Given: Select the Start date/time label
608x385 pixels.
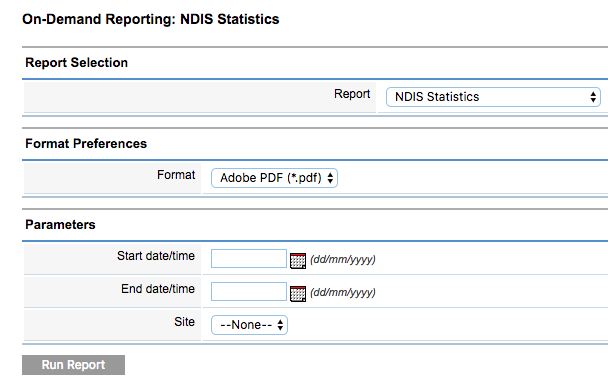Looking at the screenshot, I should [156, 256].
